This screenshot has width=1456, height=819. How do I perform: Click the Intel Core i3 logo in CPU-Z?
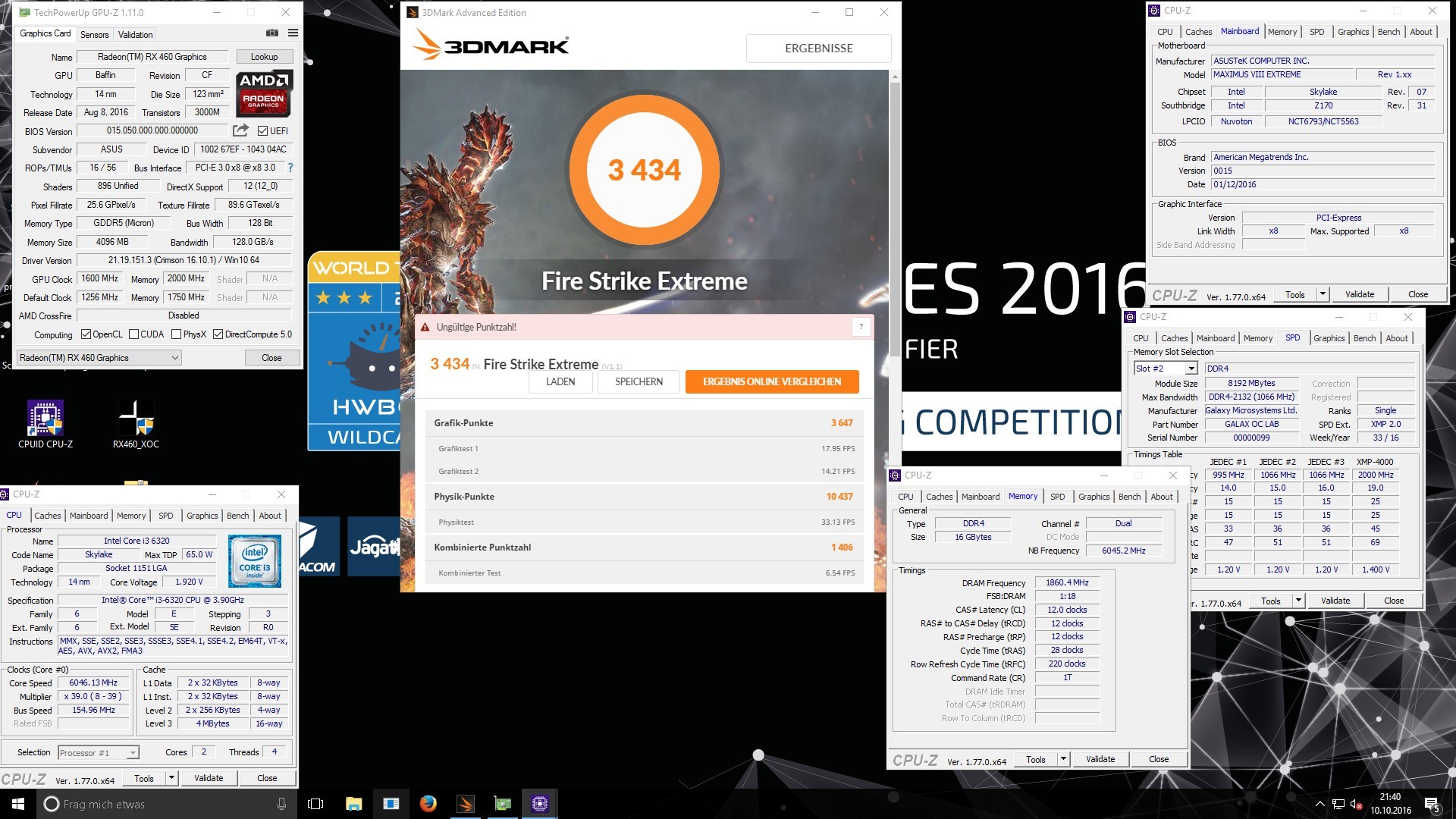(255, 561)
